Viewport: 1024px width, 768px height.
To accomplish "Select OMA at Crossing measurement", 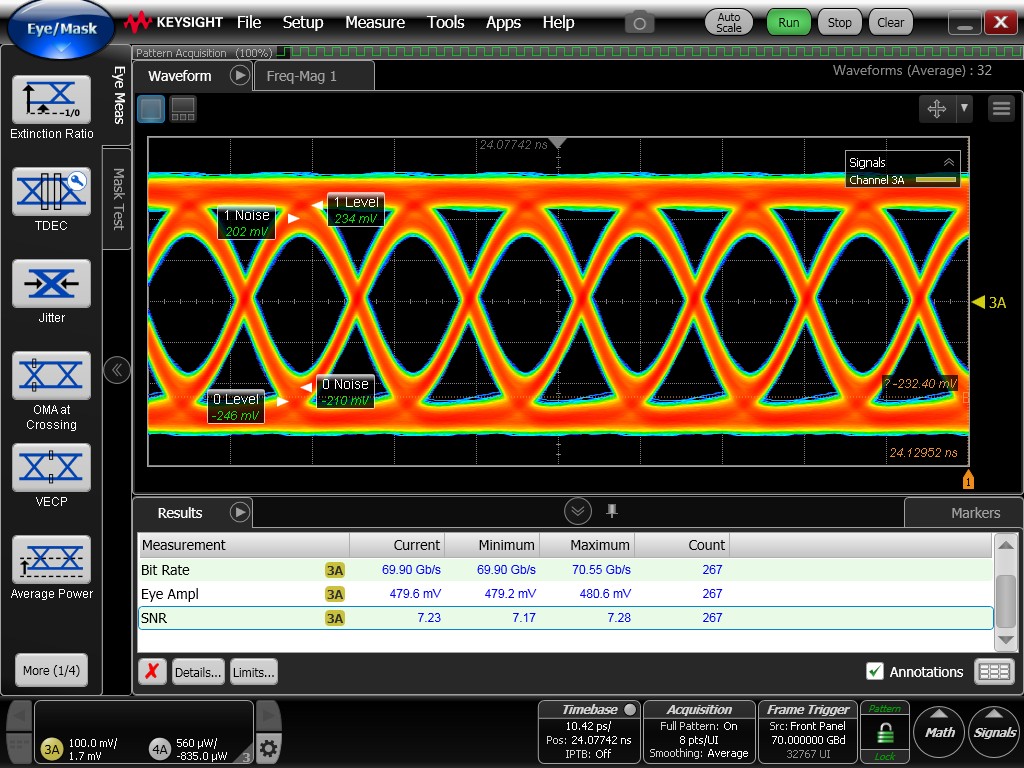I will [x=51, y=376].
